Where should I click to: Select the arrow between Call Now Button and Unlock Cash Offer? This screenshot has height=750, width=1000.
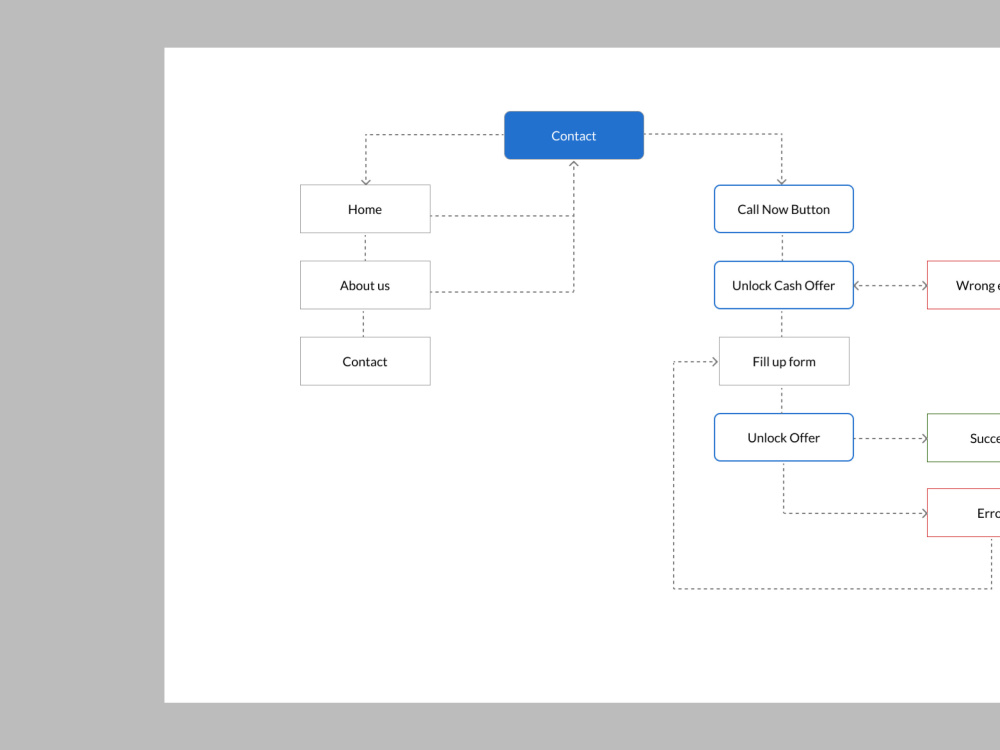[x=783, y=246]
